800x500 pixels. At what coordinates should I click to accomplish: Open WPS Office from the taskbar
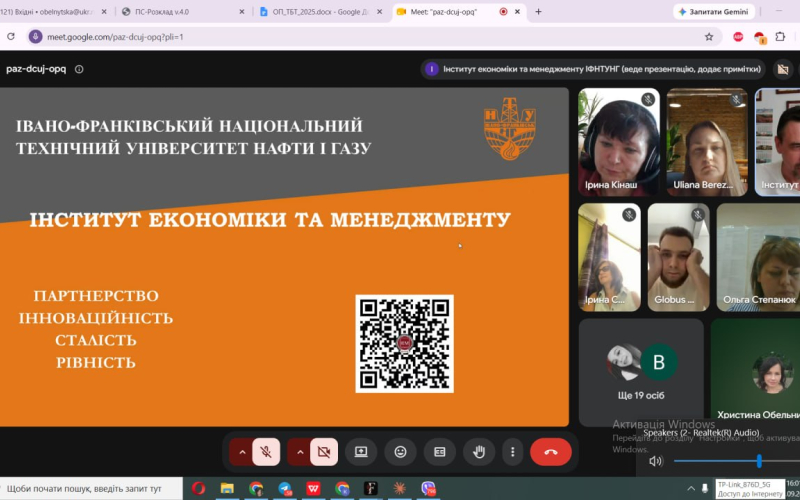pos(313,489)
